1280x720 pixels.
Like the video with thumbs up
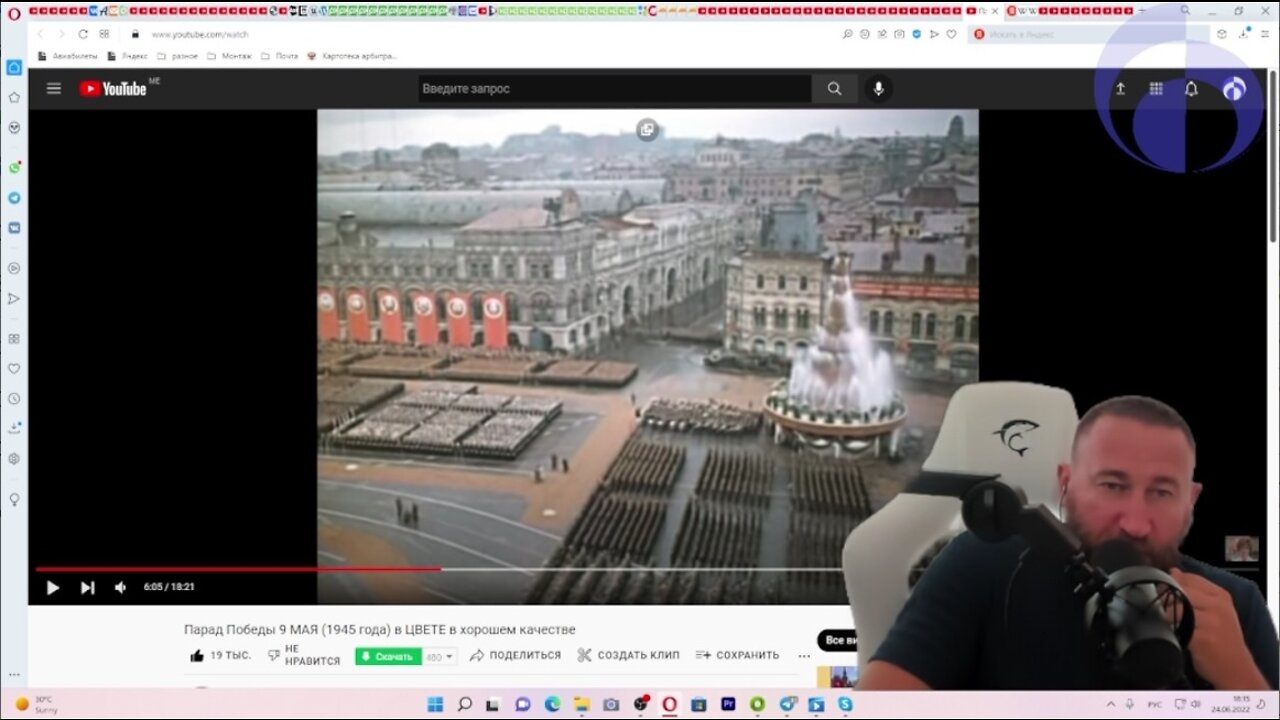click(220, 655)
